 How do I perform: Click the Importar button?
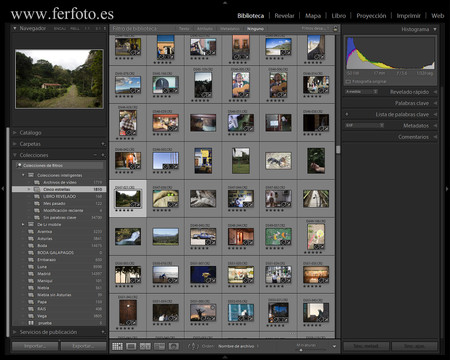click(x=35, y=346)
